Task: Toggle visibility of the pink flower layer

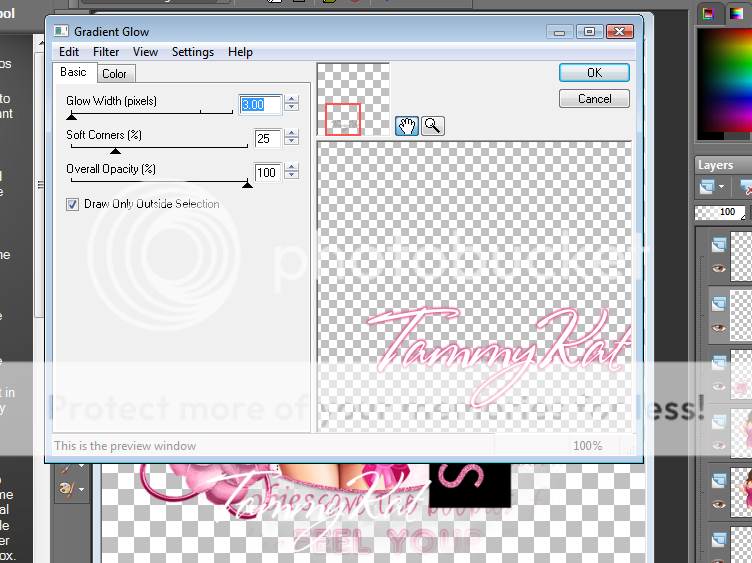Action: click(718, 387)
